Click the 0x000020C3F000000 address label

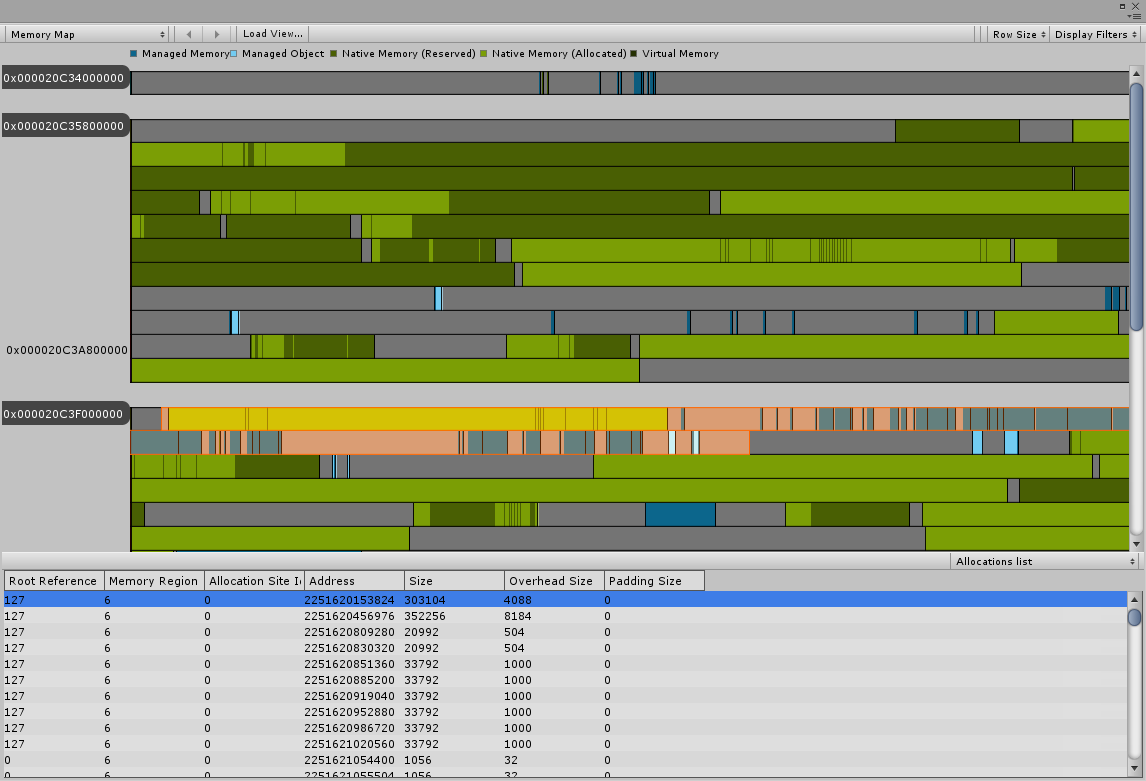[x=64, y=414]
